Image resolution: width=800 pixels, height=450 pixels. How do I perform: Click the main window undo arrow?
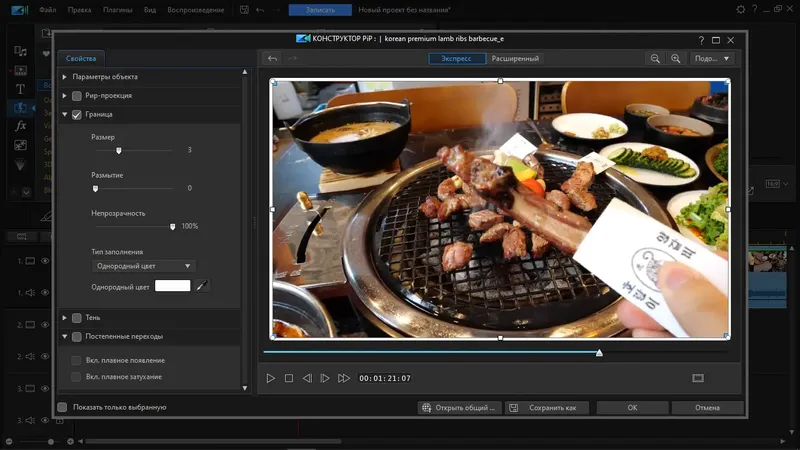pyautogui.click(x=260, y=10)
